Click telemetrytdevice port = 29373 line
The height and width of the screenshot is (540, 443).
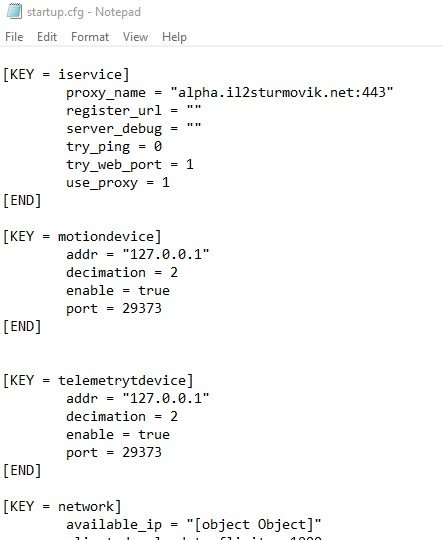tap(114, 453)
